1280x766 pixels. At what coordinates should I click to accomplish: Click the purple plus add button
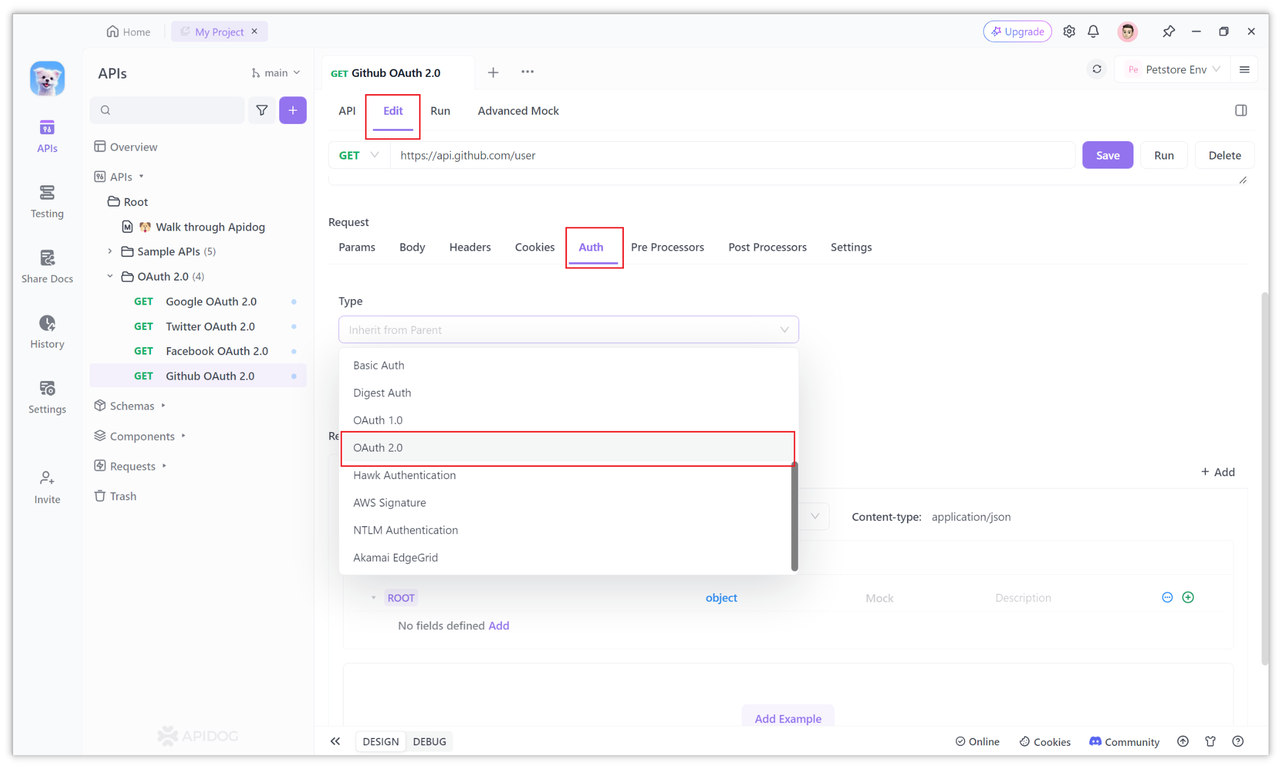[293, 110]
